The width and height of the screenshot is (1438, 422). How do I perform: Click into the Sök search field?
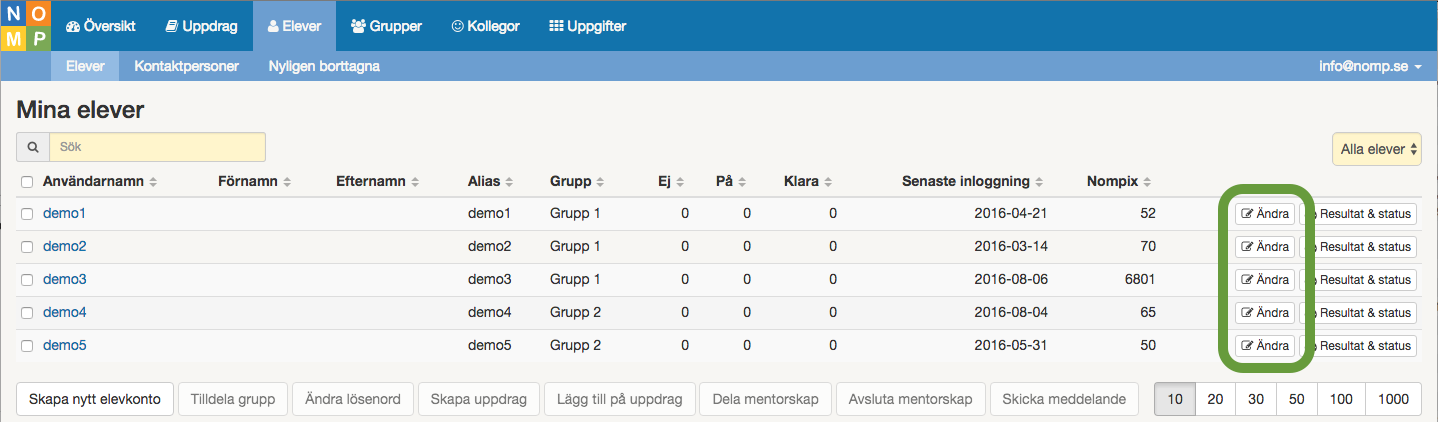[x=157, y=147]
